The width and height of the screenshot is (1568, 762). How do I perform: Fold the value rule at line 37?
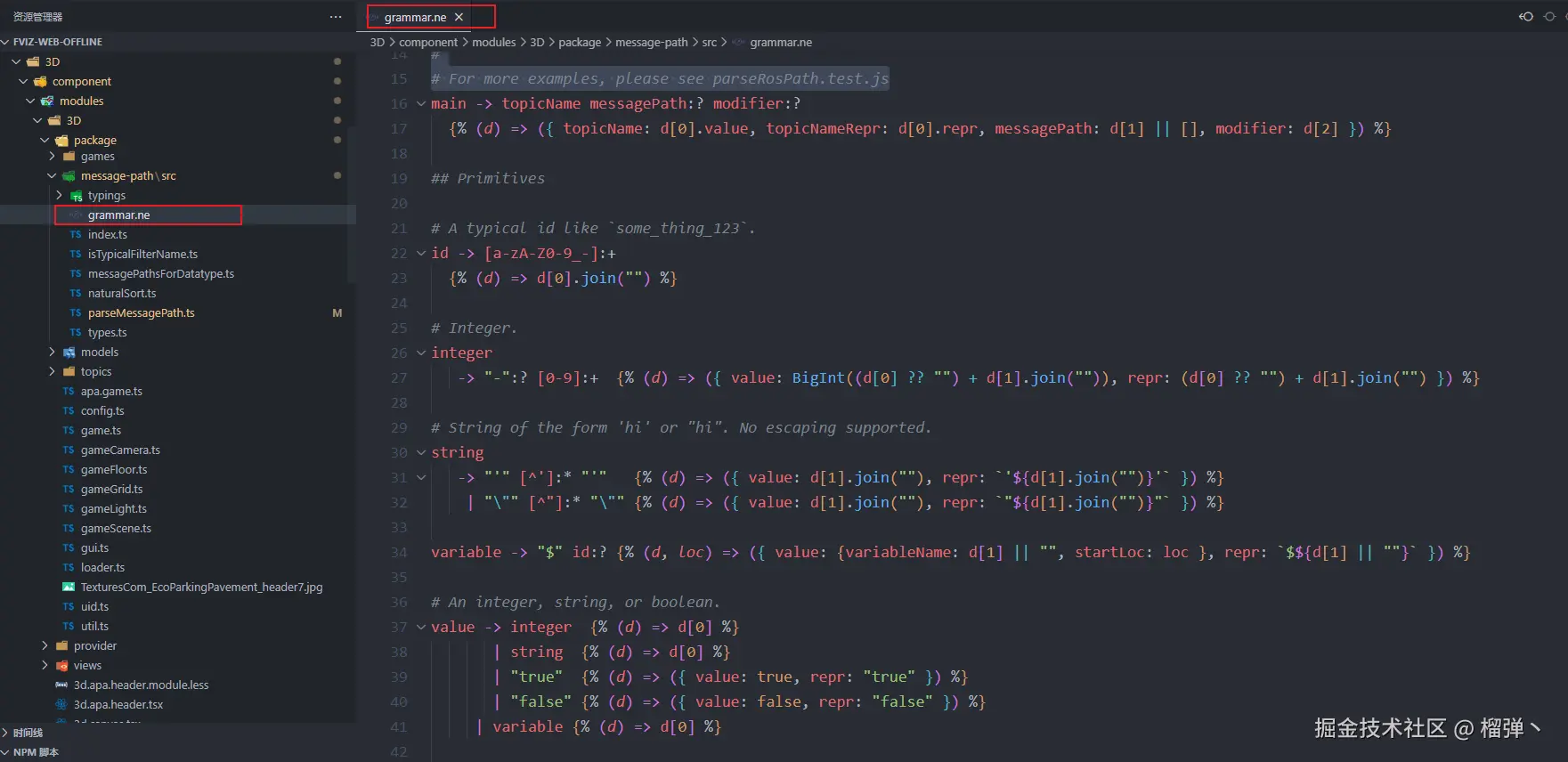pyautogui.click(x=421, y=627)
